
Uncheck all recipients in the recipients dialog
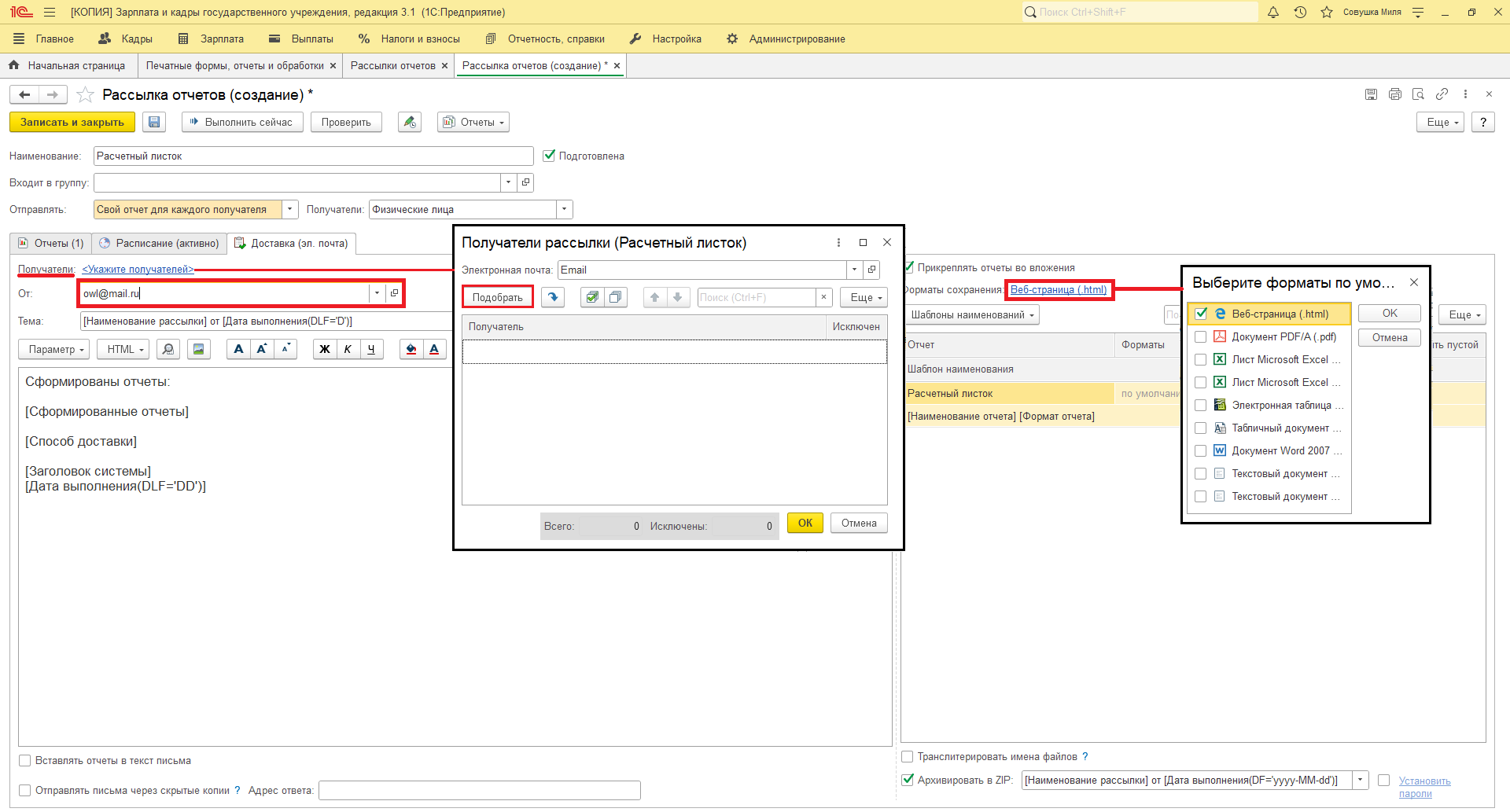coord(616,297)
